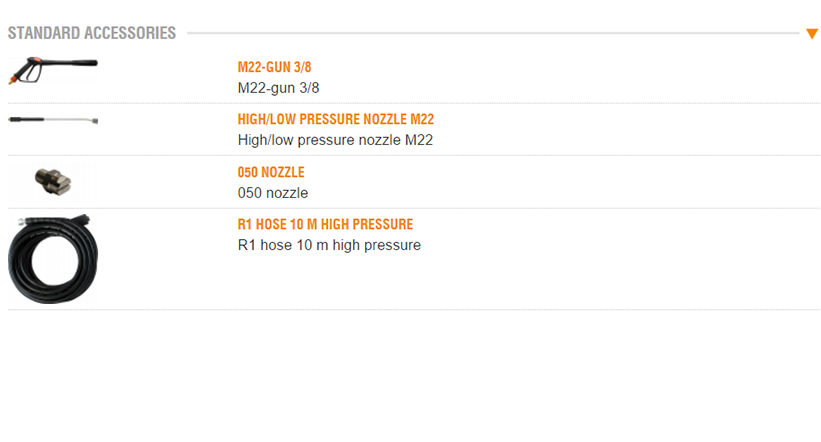Select the black '050 nozzle' description text
Viewport: 821px width, 442px height.
(272, 193)
